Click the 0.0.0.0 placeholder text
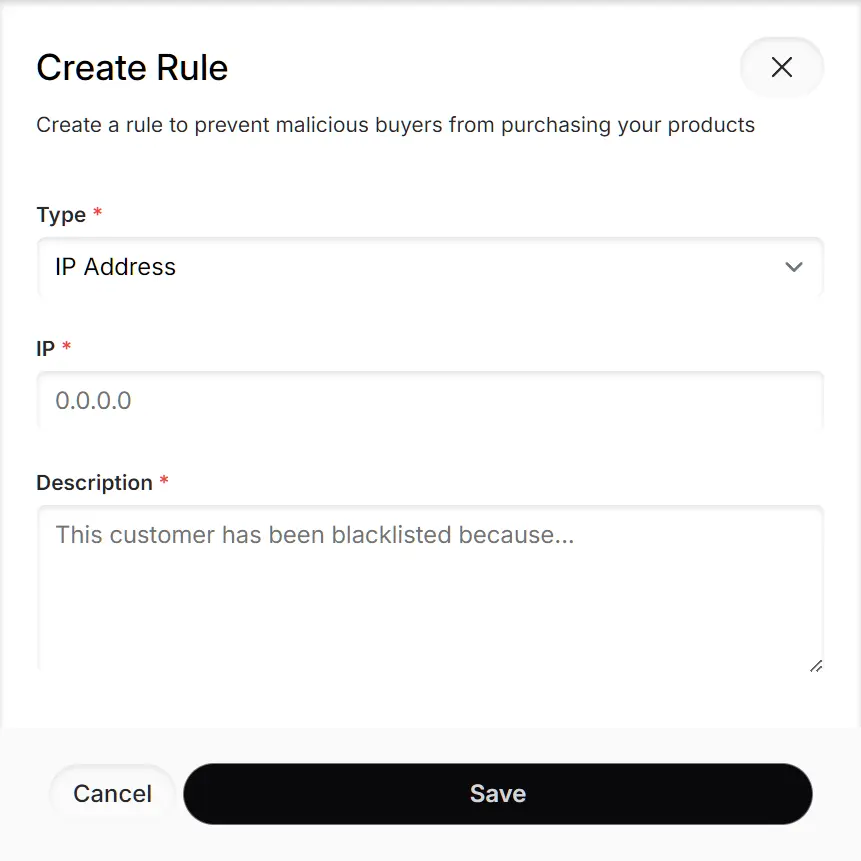Screen dimensions: 861x861 (x=93, y=401)
